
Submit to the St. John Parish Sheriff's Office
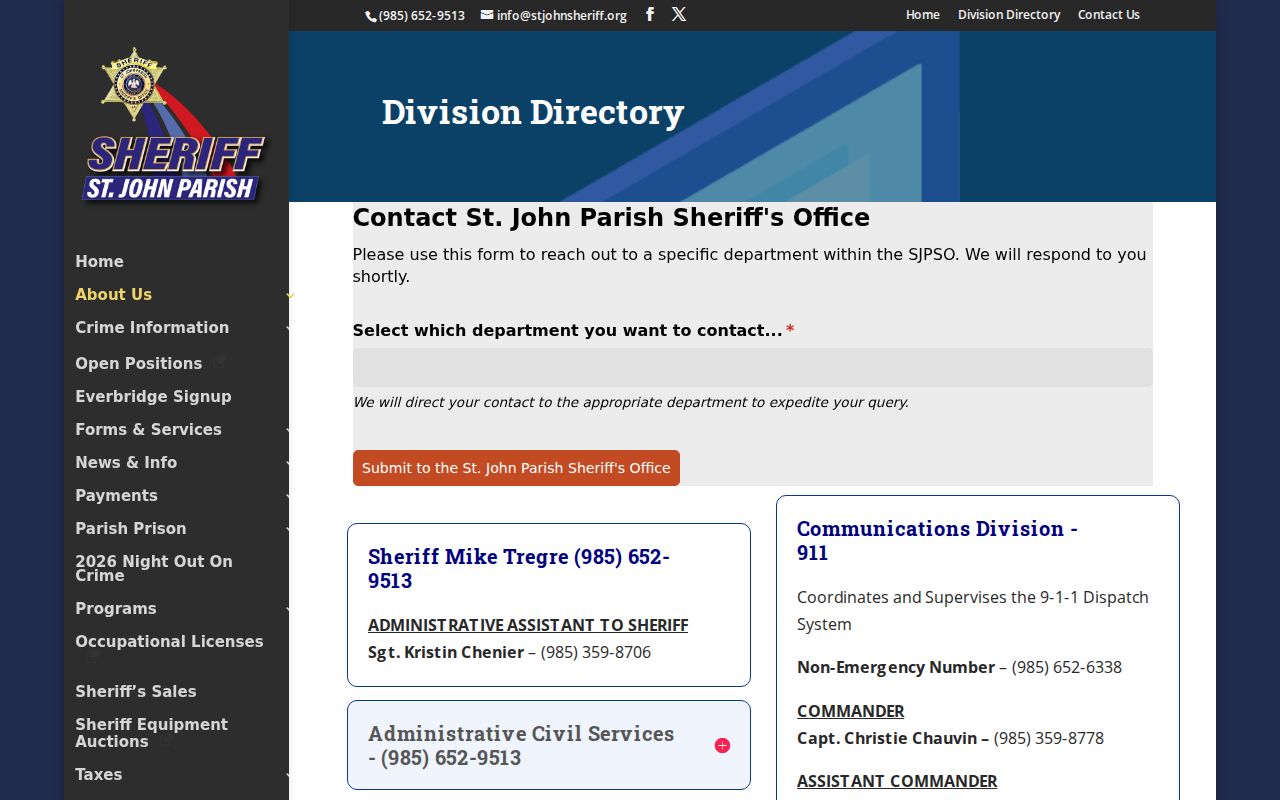click(516, 468)
